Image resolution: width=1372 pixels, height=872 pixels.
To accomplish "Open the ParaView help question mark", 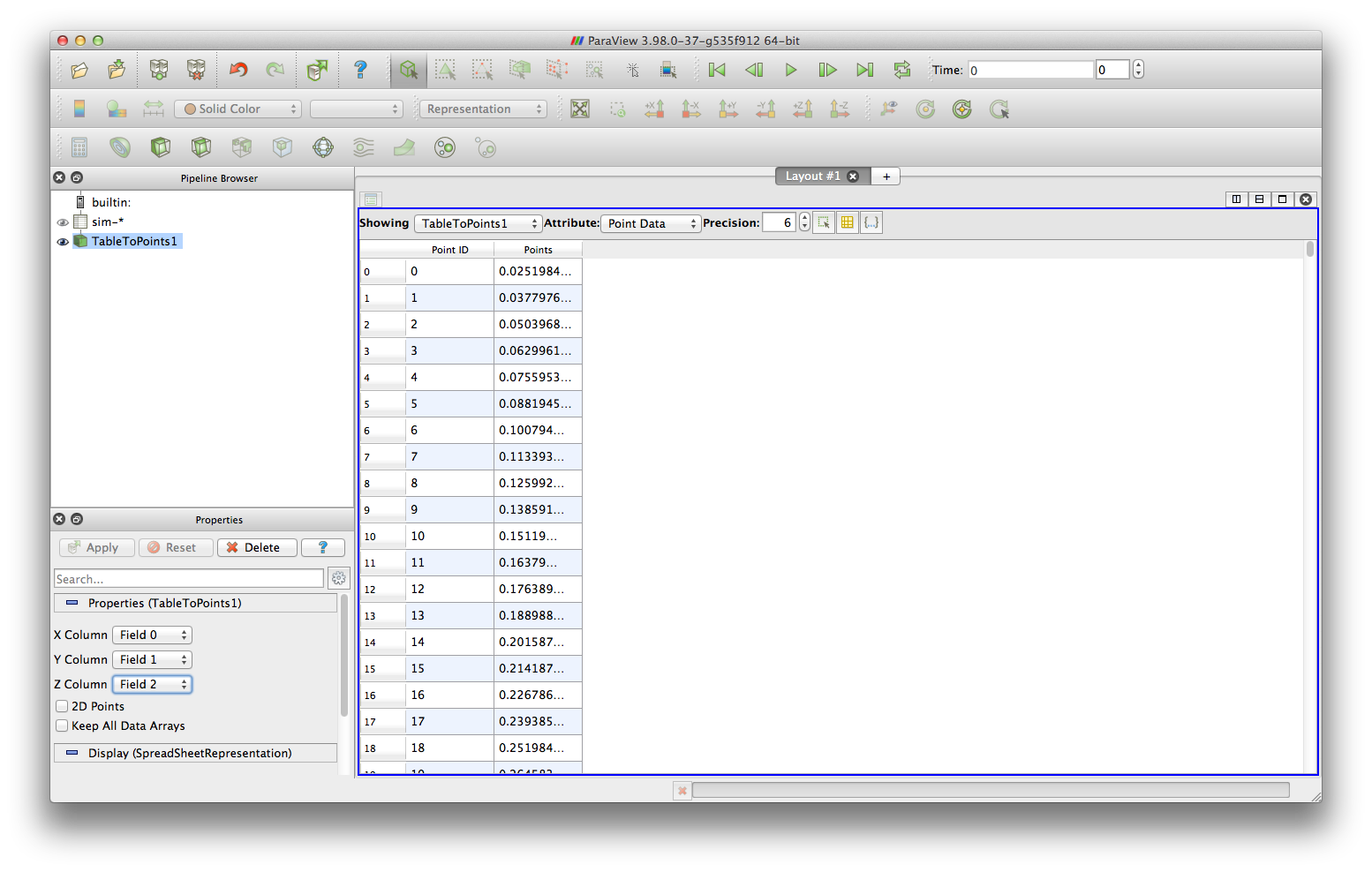I will click(360, 71).
